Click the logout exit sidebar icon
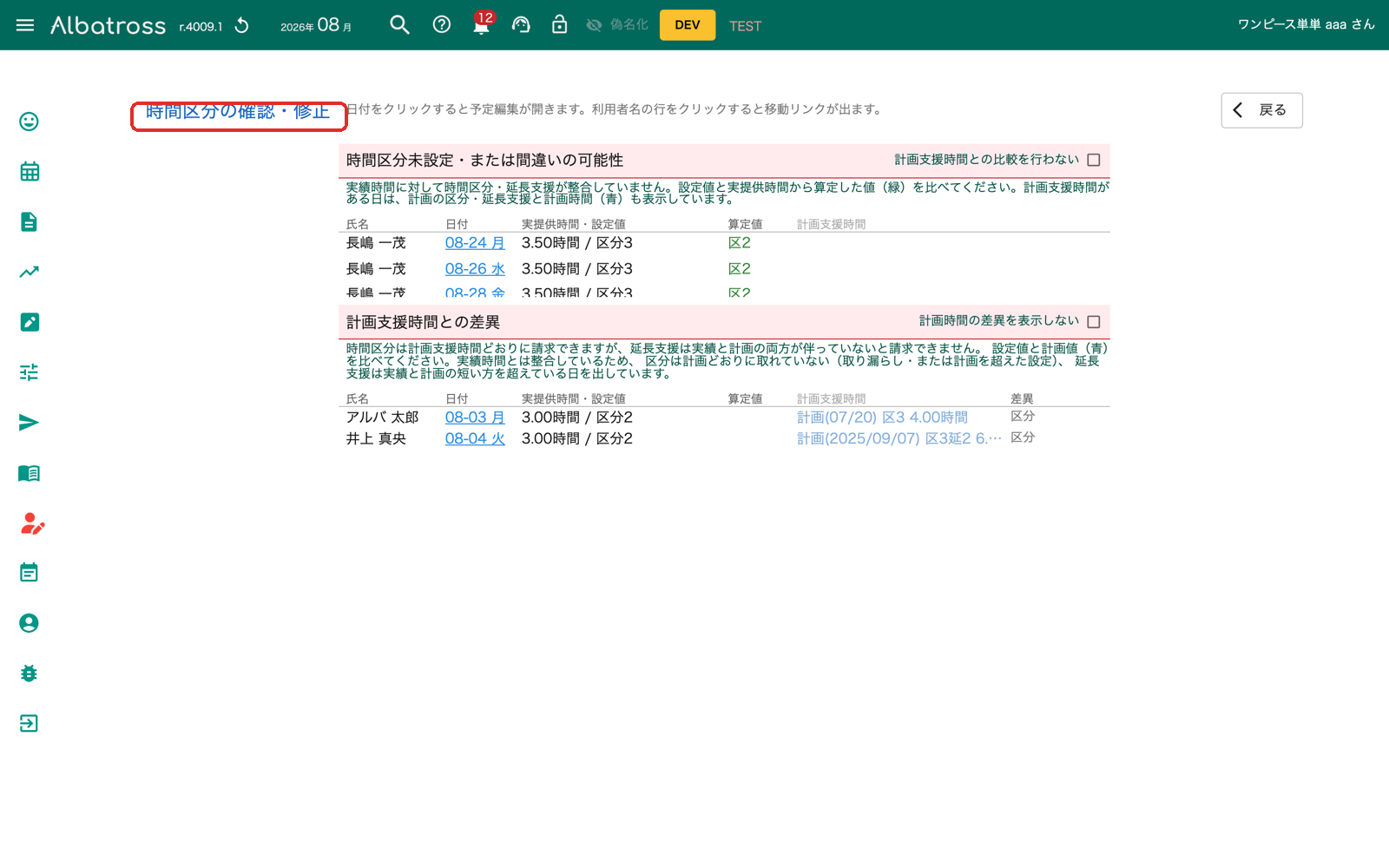 pyautogui.click(x=29, y=723)
